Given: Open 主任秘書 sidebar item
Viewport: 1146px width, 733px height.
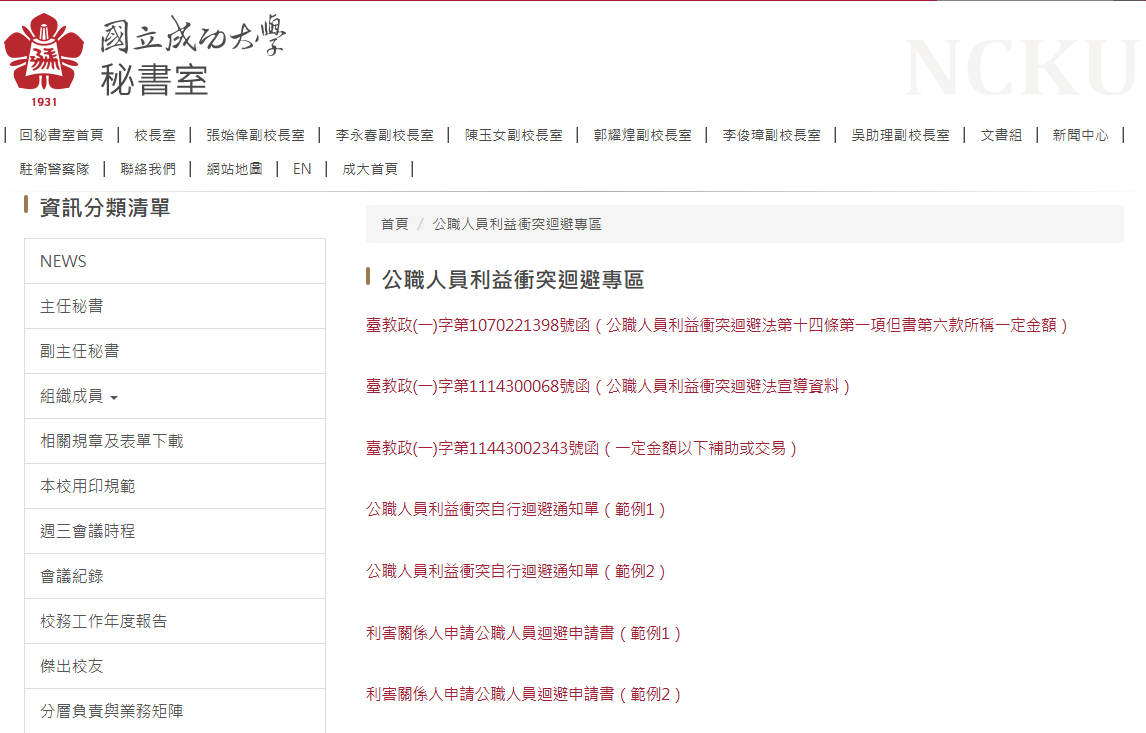Looking at the screenshot, I should [71, 306].
